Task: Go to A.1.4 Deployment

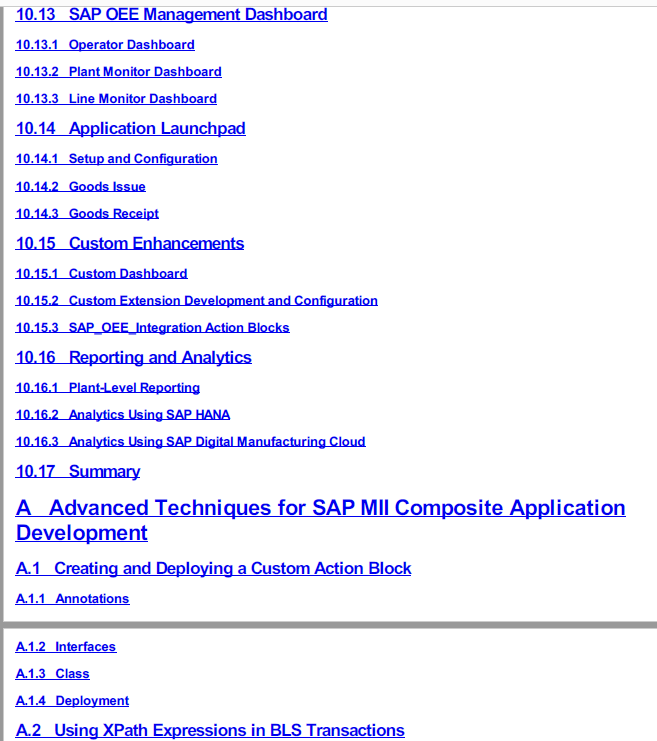Action: 72,700
